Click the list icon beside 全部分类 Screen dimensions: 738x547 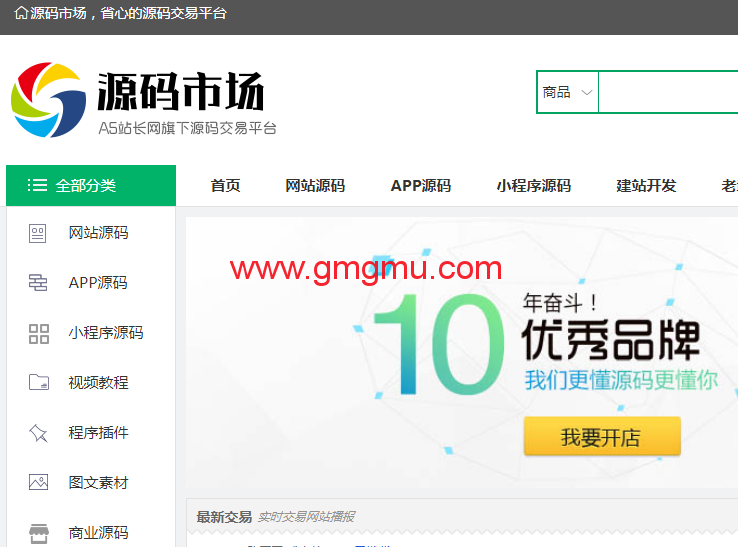click(37, 185)
